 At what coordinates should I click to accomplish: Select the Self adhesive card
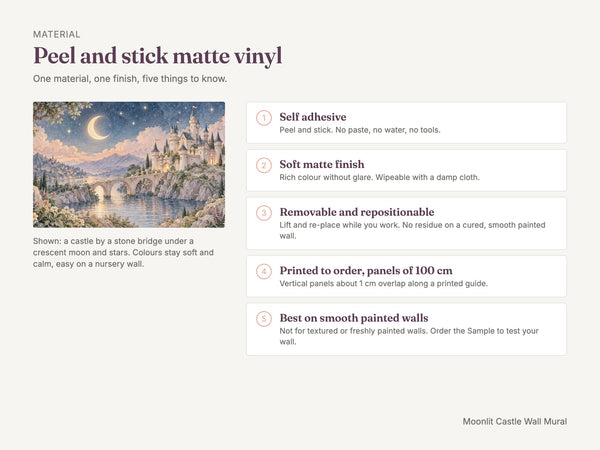(x=406, y=123)
